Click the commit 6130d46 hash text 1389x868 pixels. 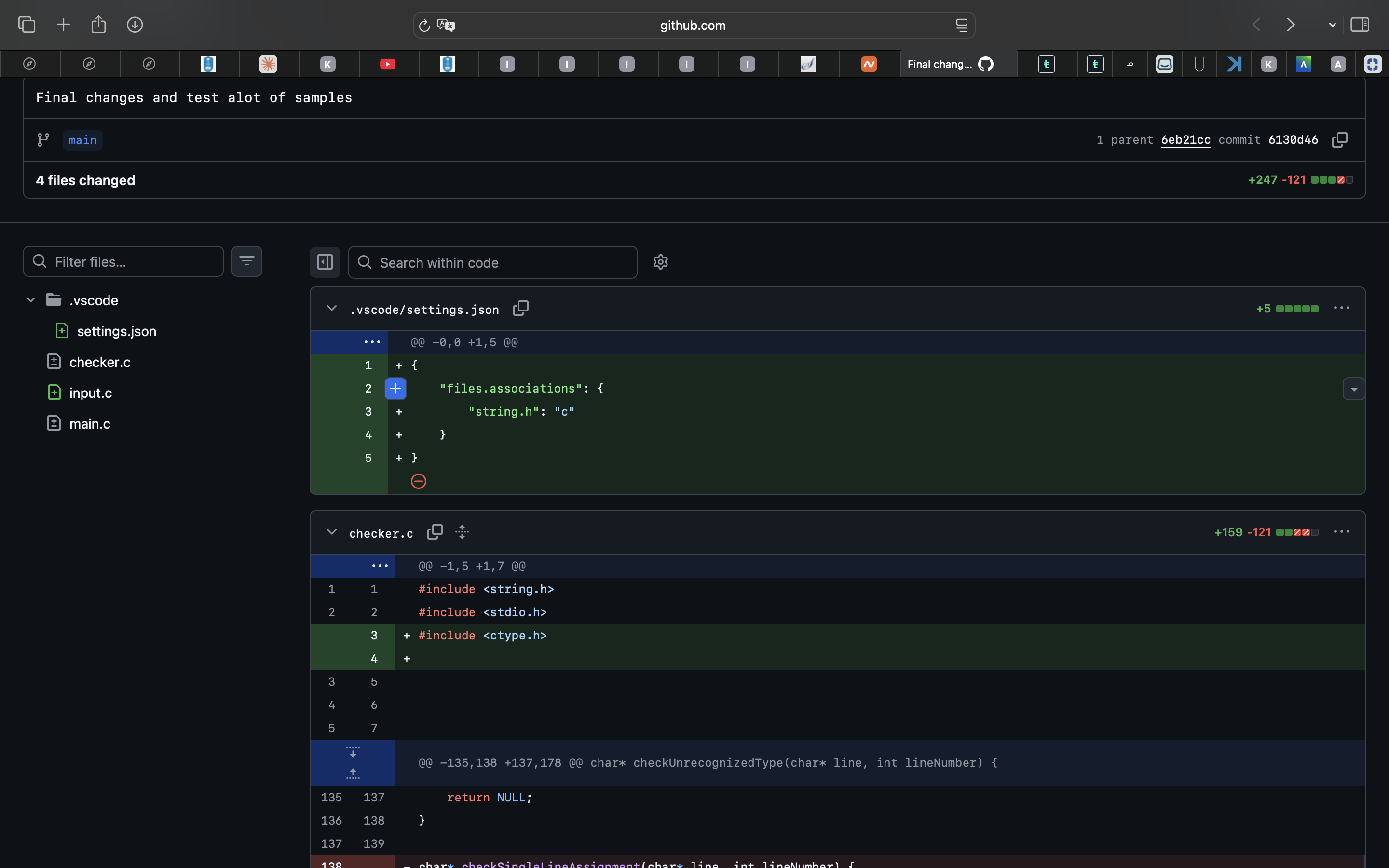tap(1293, 140)
